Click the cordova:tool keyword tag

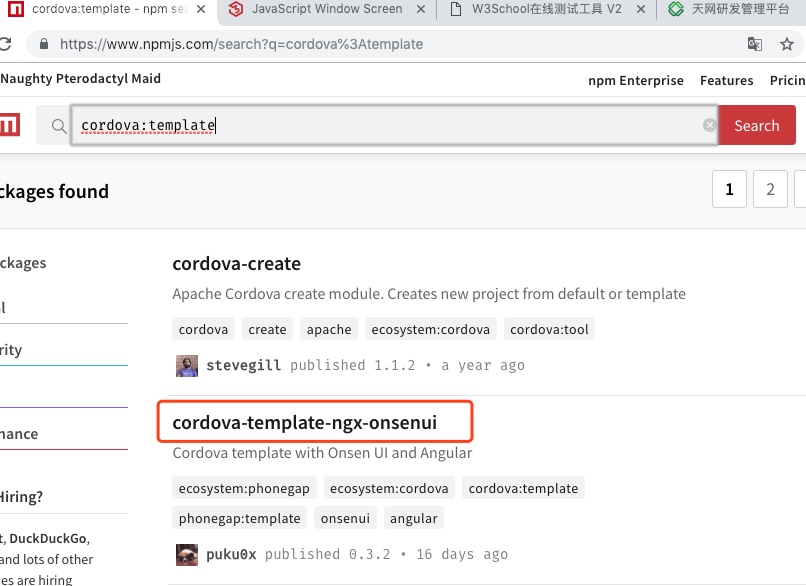(549, 329)
